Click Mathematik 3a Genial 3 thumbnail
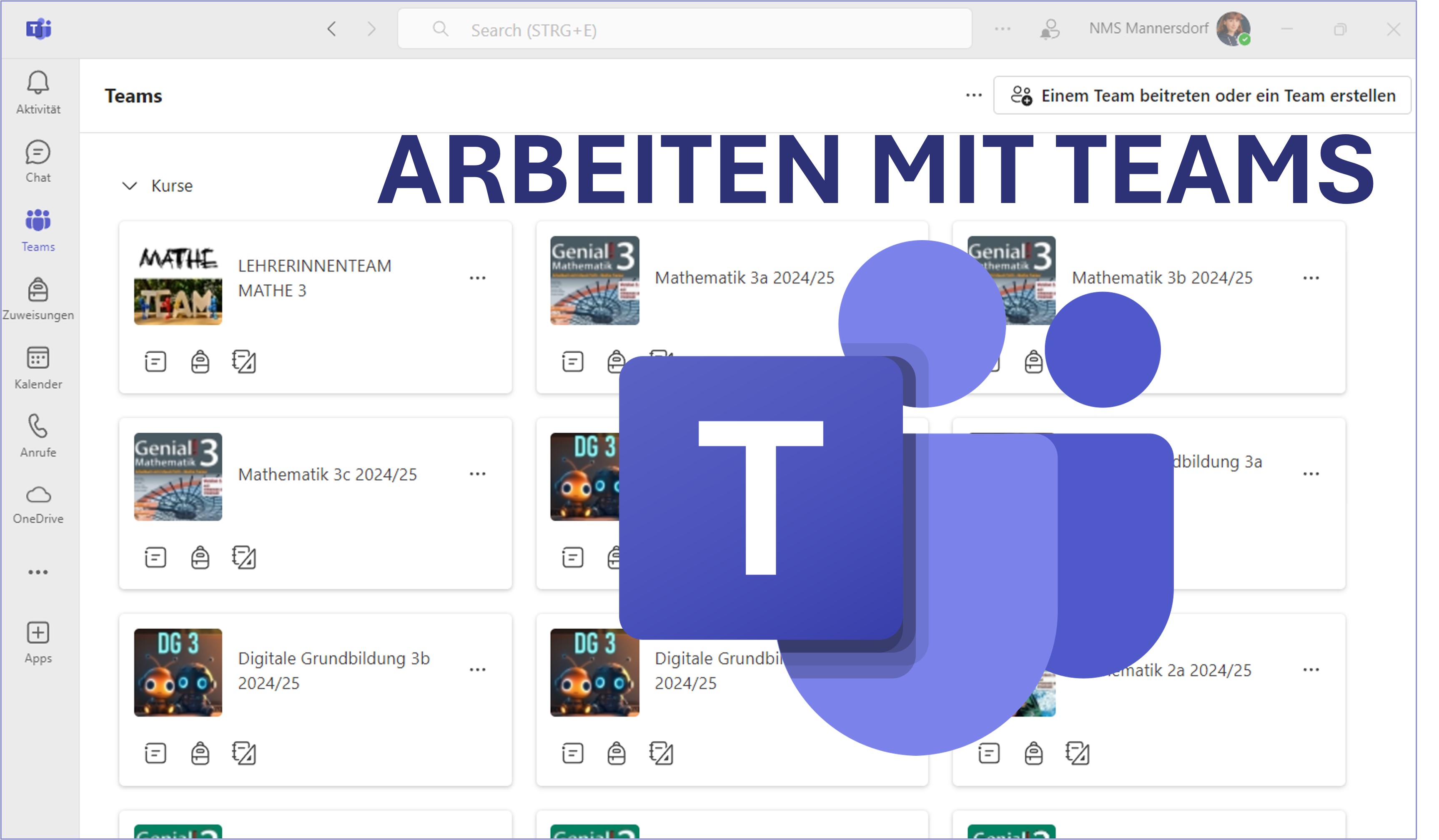 [x=595, y=281]
